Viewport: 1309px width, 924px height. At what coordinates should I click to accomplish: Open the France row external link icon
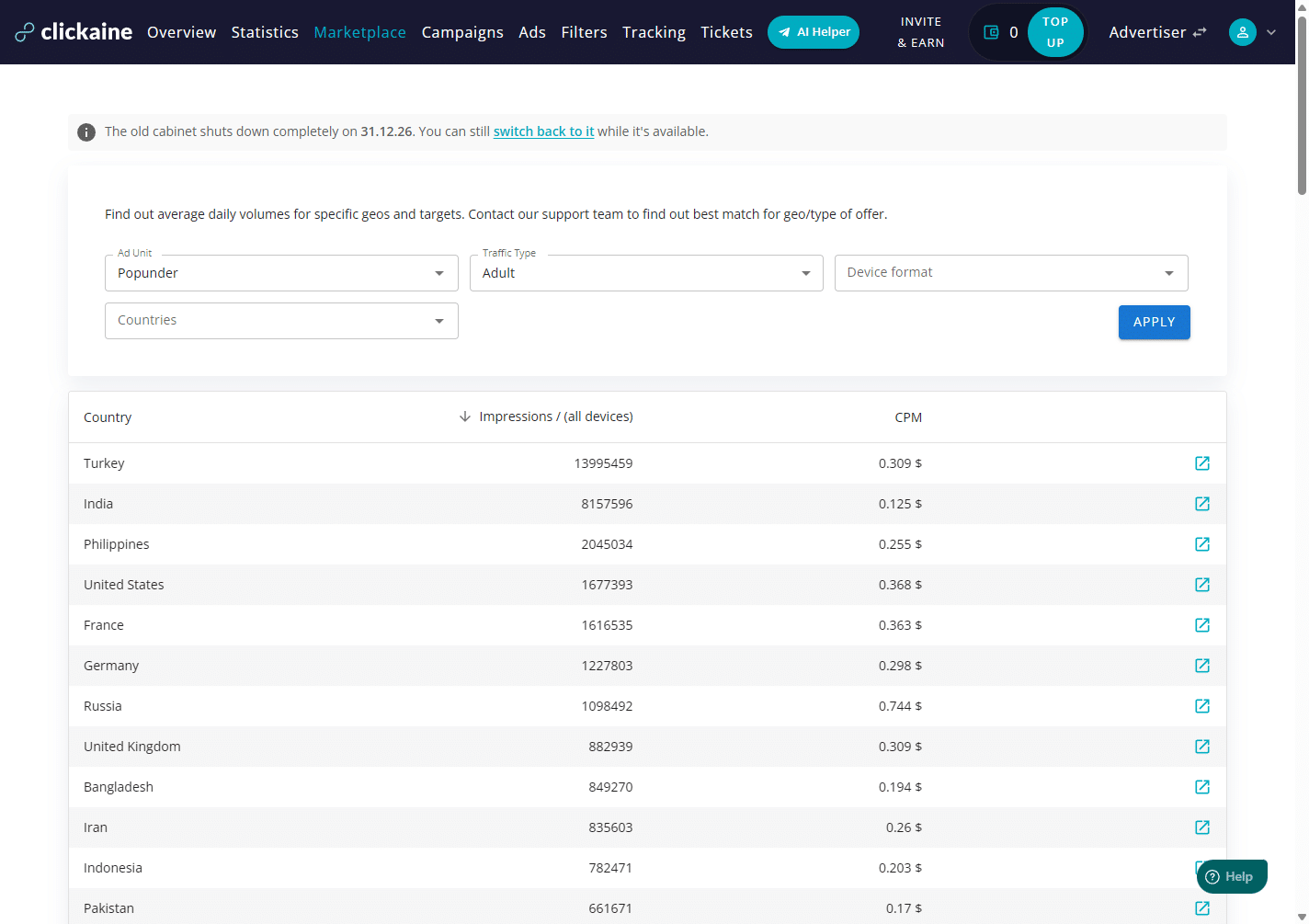pos(1201,625)
